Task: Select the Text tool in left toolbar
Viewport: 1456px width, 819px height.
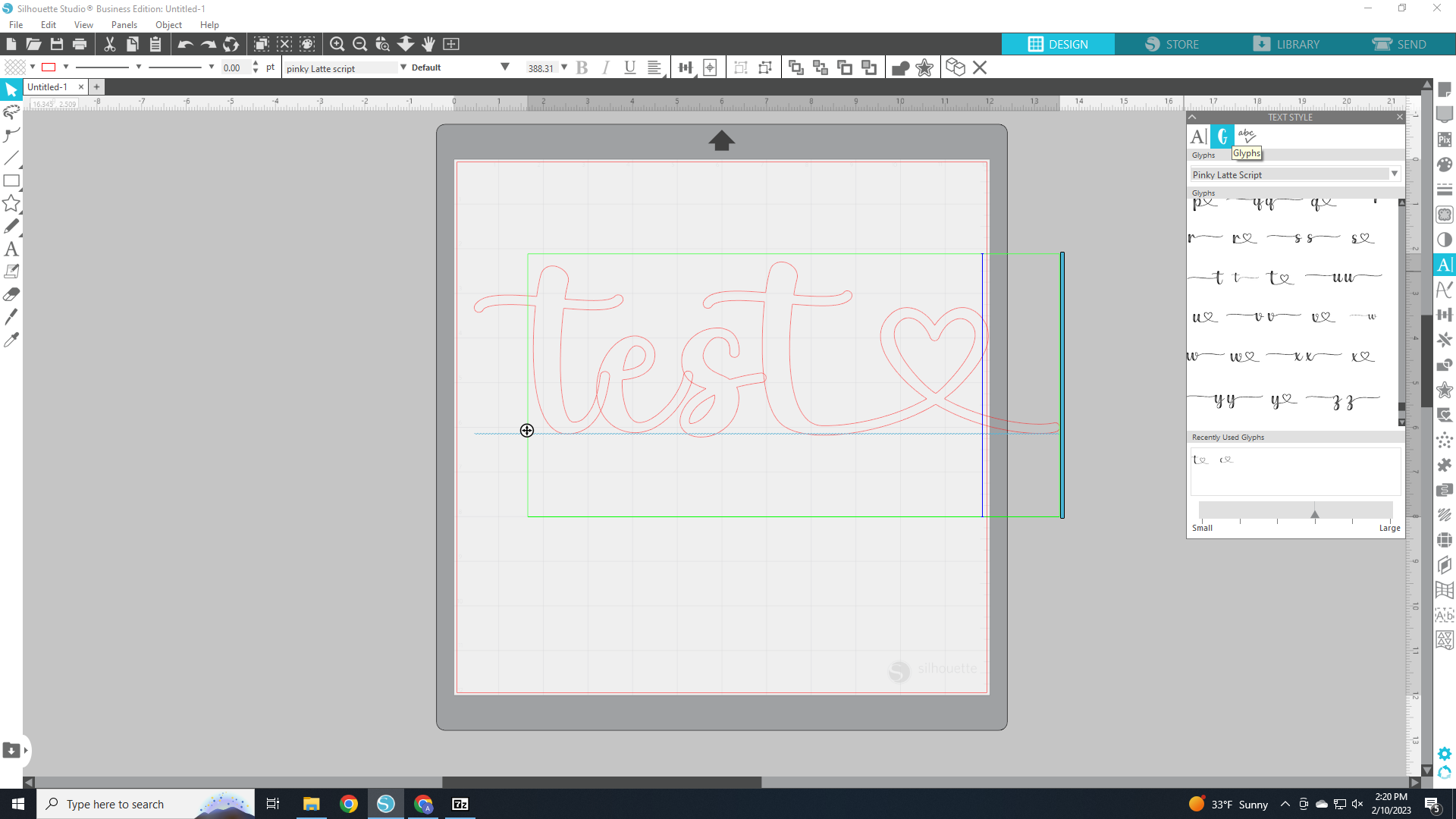Action: tap(12, 249)
